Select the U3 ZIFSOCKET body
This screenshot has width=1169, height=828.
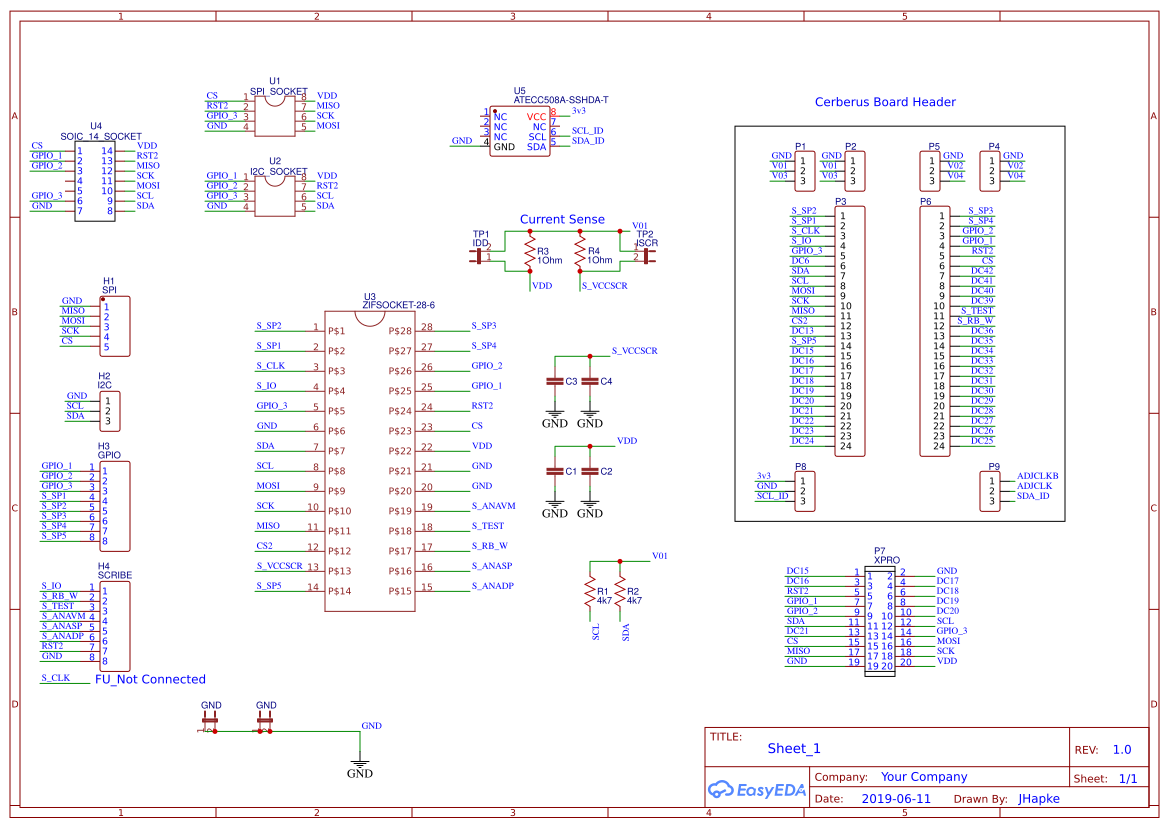(370, 461)
